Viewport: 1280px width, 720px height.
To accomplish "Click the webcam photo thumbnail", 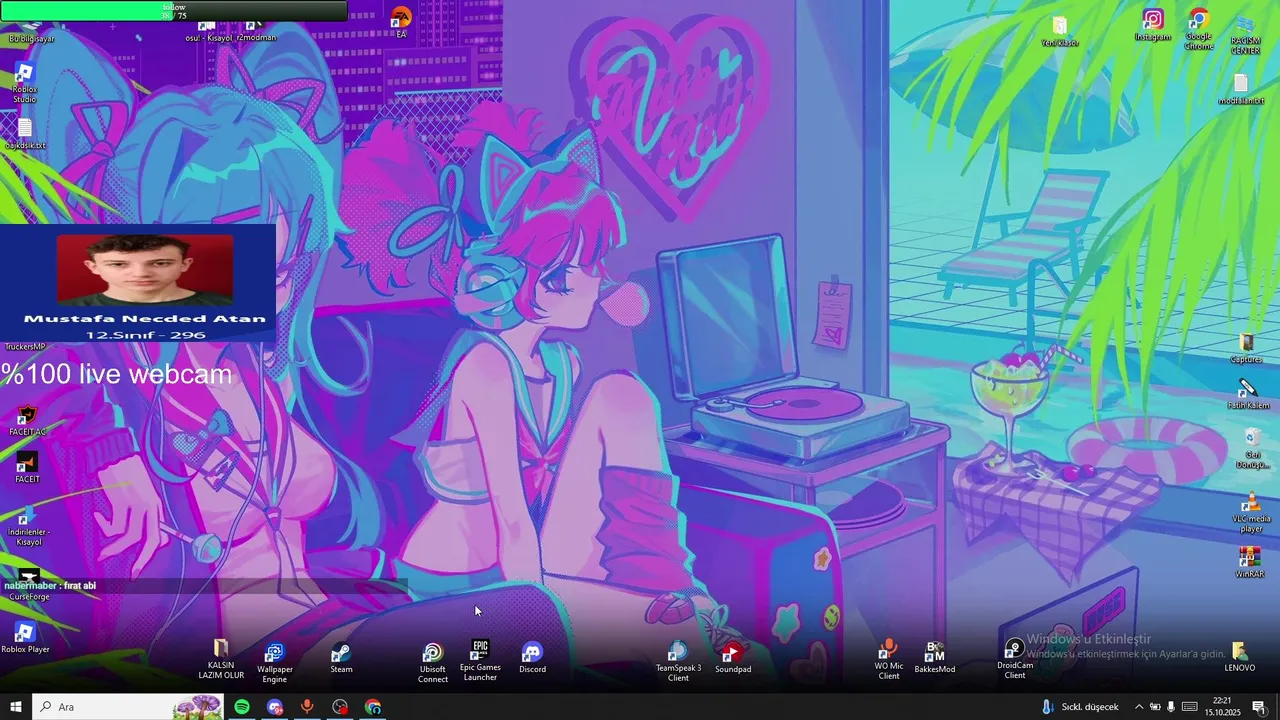I will pyautogui.click(x=145, y=268).
